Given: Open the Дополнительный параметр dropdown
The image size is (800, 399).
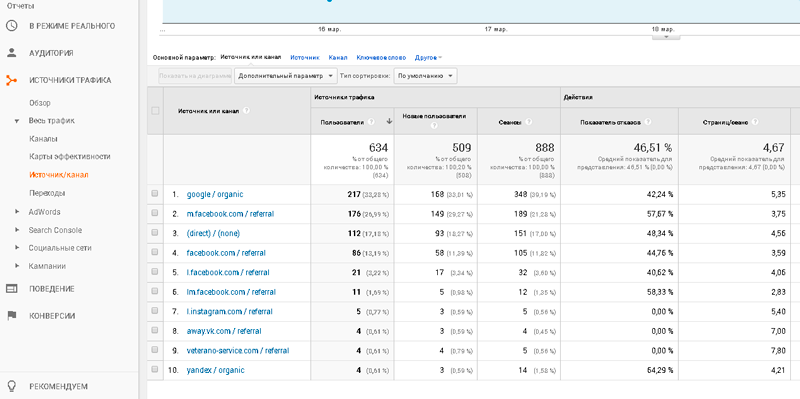Looking at the screenshot, I should pyautogui.click(x=286, y=76).
